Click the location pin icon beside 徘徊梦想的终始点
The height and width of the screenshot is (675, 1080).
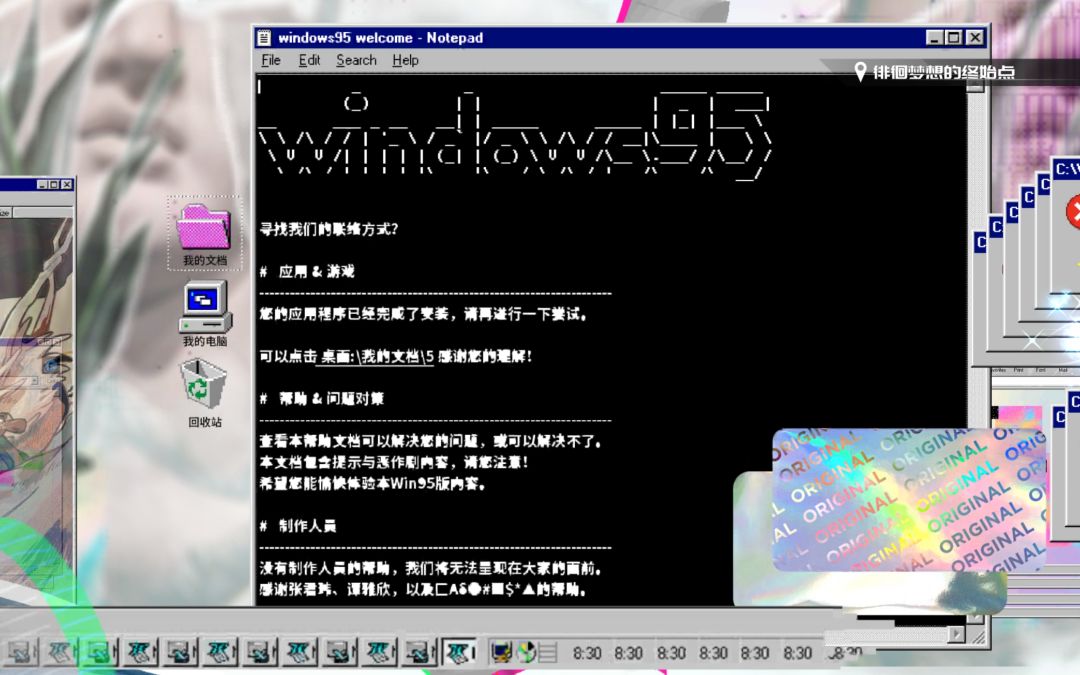(x=860, y=72)
